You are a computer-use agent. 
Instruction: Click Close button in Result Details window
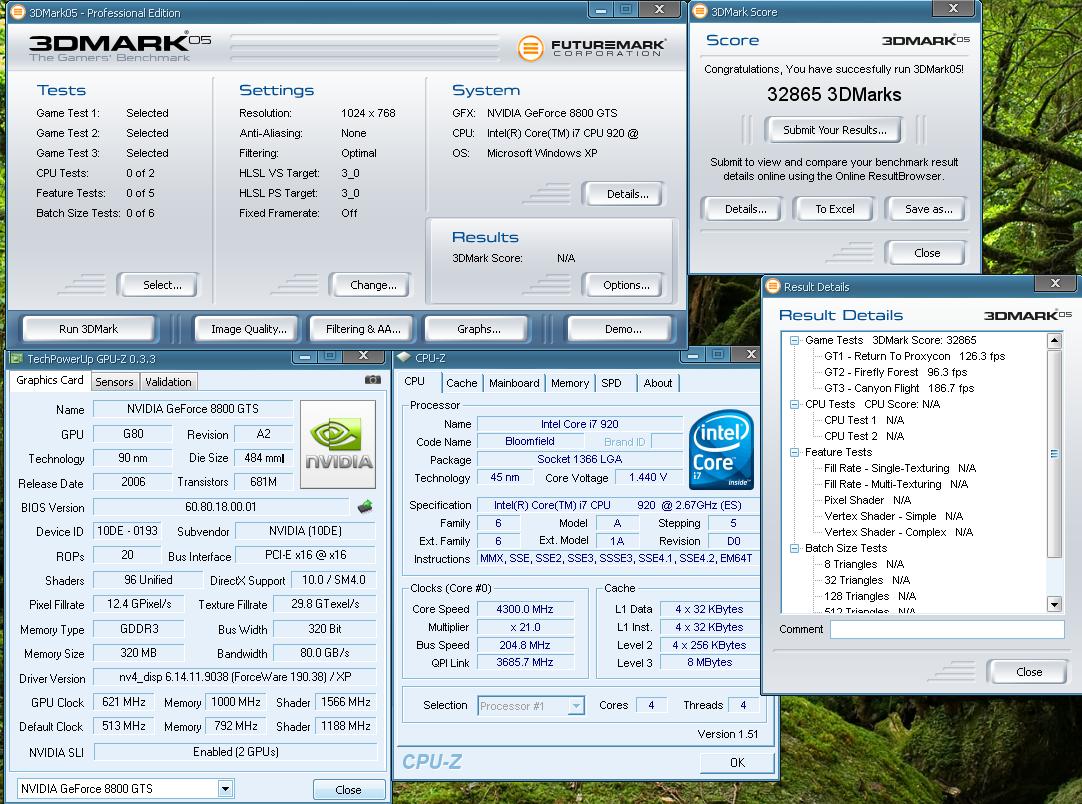click(1028, 672)
